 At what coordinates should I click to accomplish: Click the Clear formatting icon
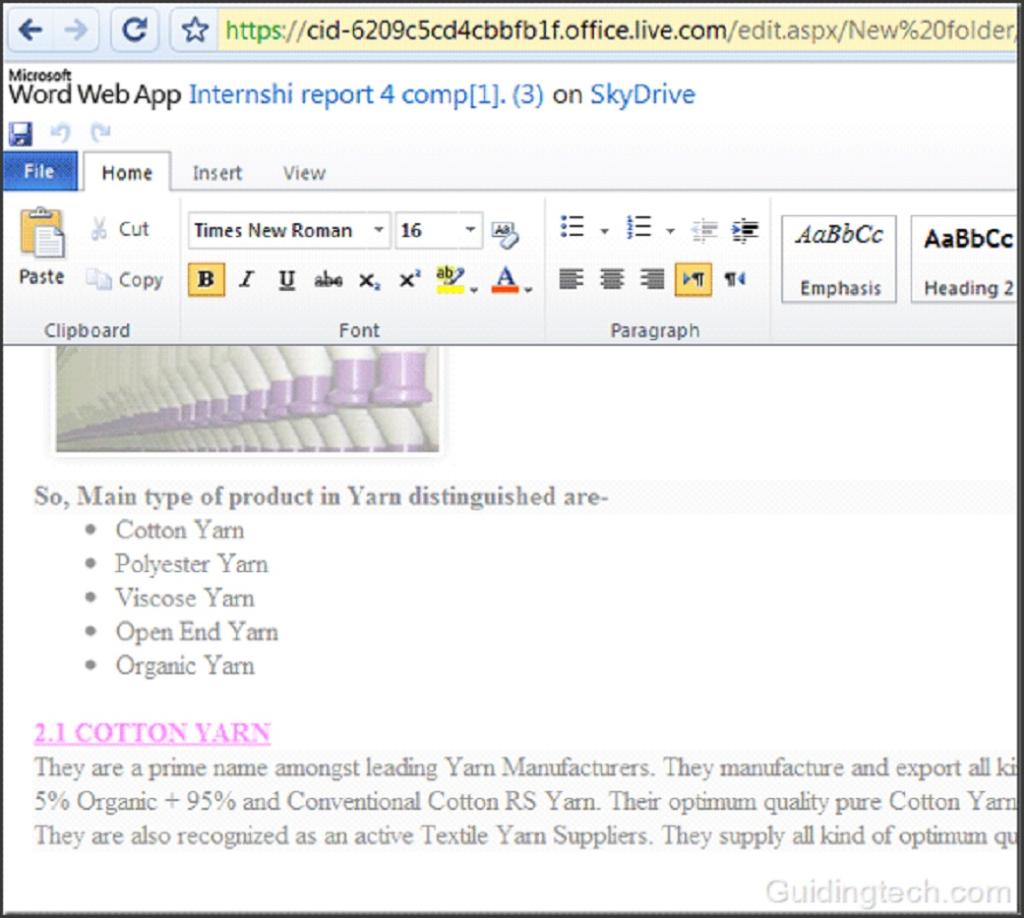pyautogui.click(x=505, y=234)
